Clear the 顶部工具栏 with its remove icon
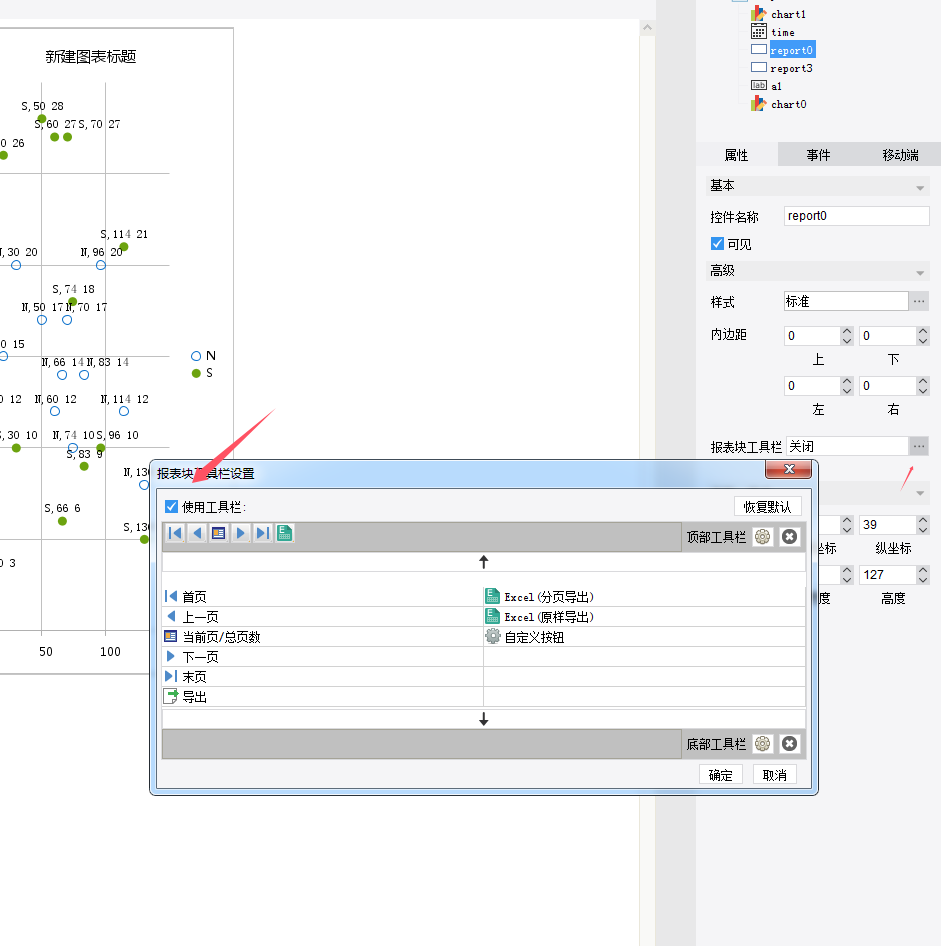The width and height of the screenshot is (941, 946). click(789, 536)
